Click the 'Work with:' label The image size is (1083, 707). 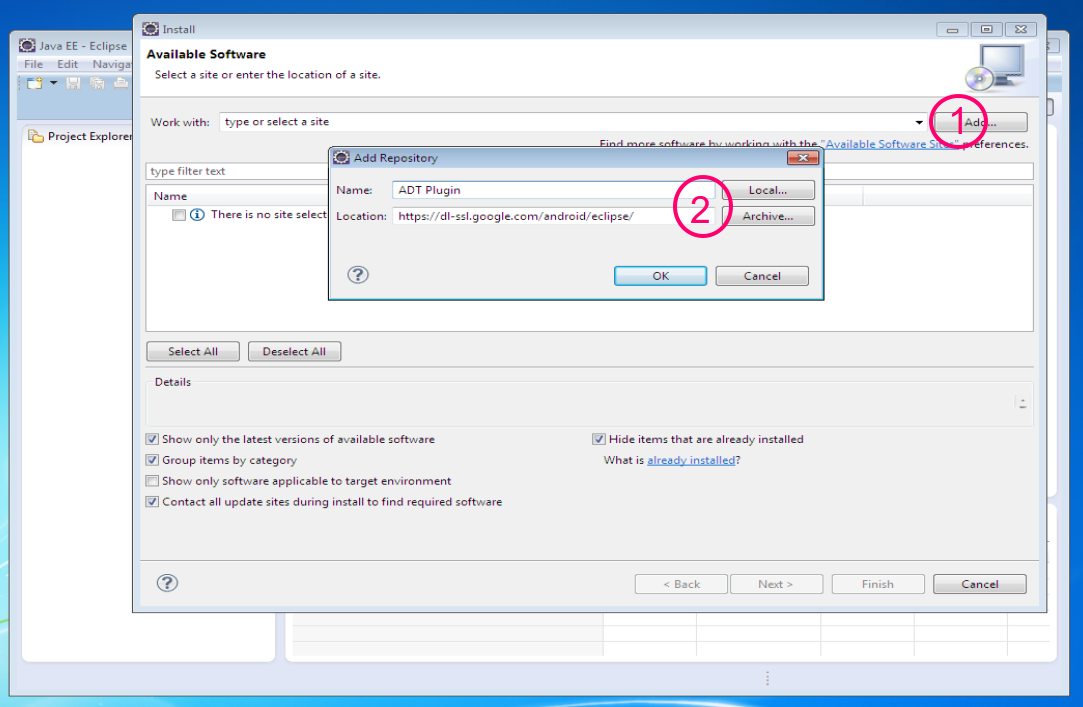point(180,122)
